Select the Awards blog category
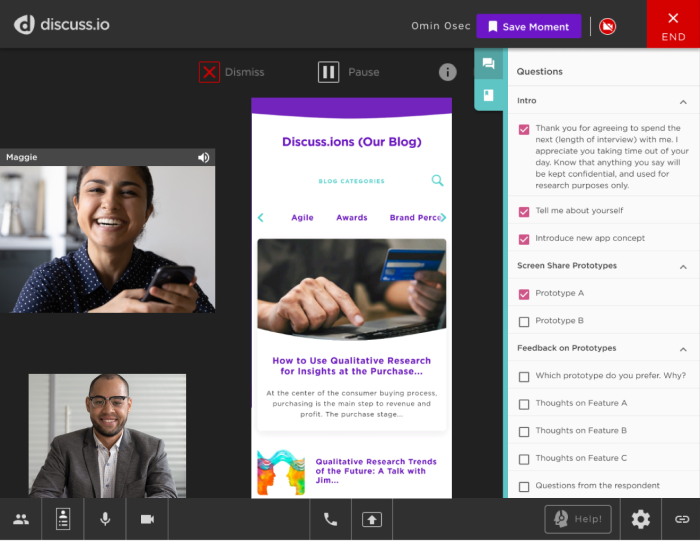The width and height of the screenshot is (700, 541). [352, 218]
